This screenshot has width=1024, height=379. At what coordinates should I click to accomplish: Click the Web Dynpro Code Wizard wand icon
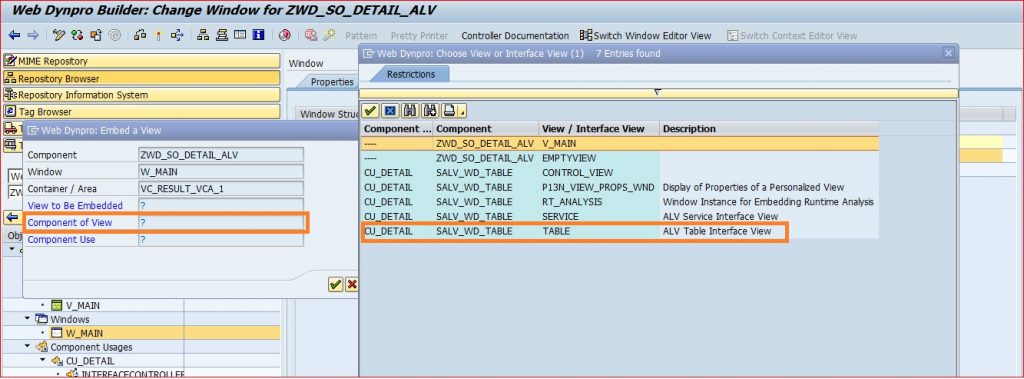328,35
